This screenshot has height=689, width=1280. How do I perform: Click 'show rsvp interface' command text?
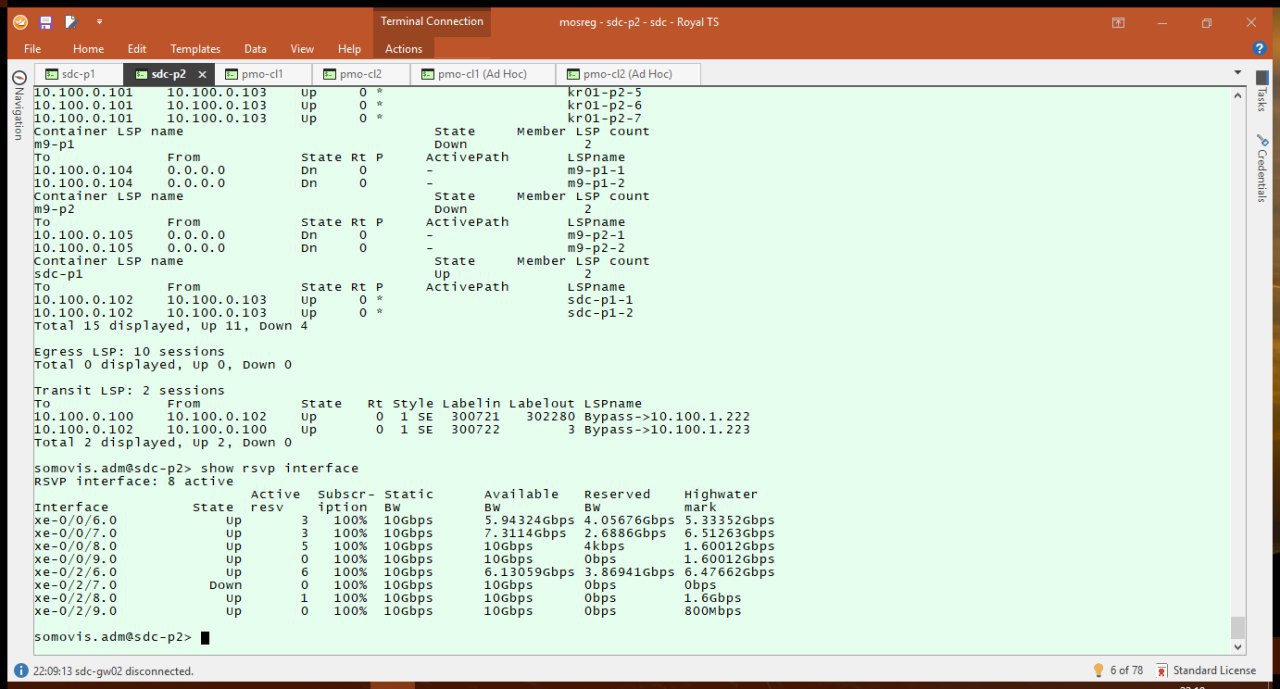[279, 468]
